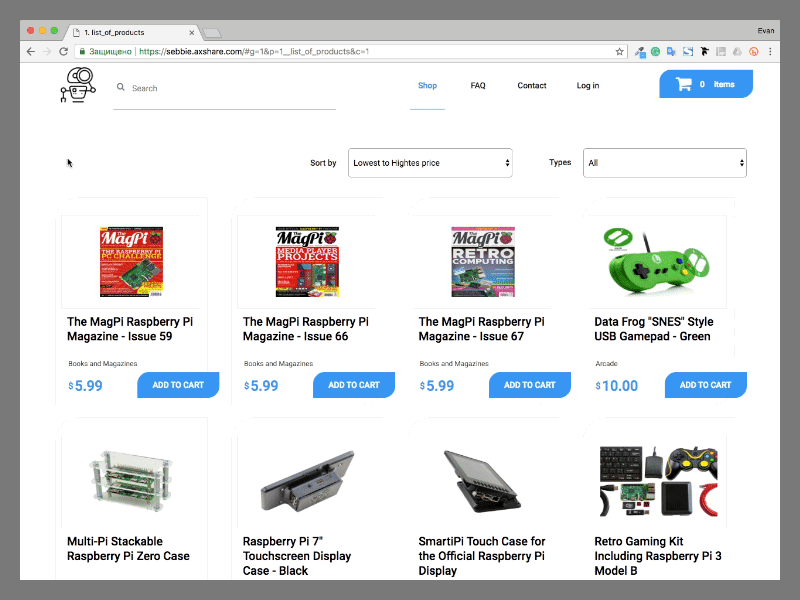Viewport: 800px width, 600px height.
Task: Reload the page with refresh icon
Action: pyautogui.click(x=63, y=52)
